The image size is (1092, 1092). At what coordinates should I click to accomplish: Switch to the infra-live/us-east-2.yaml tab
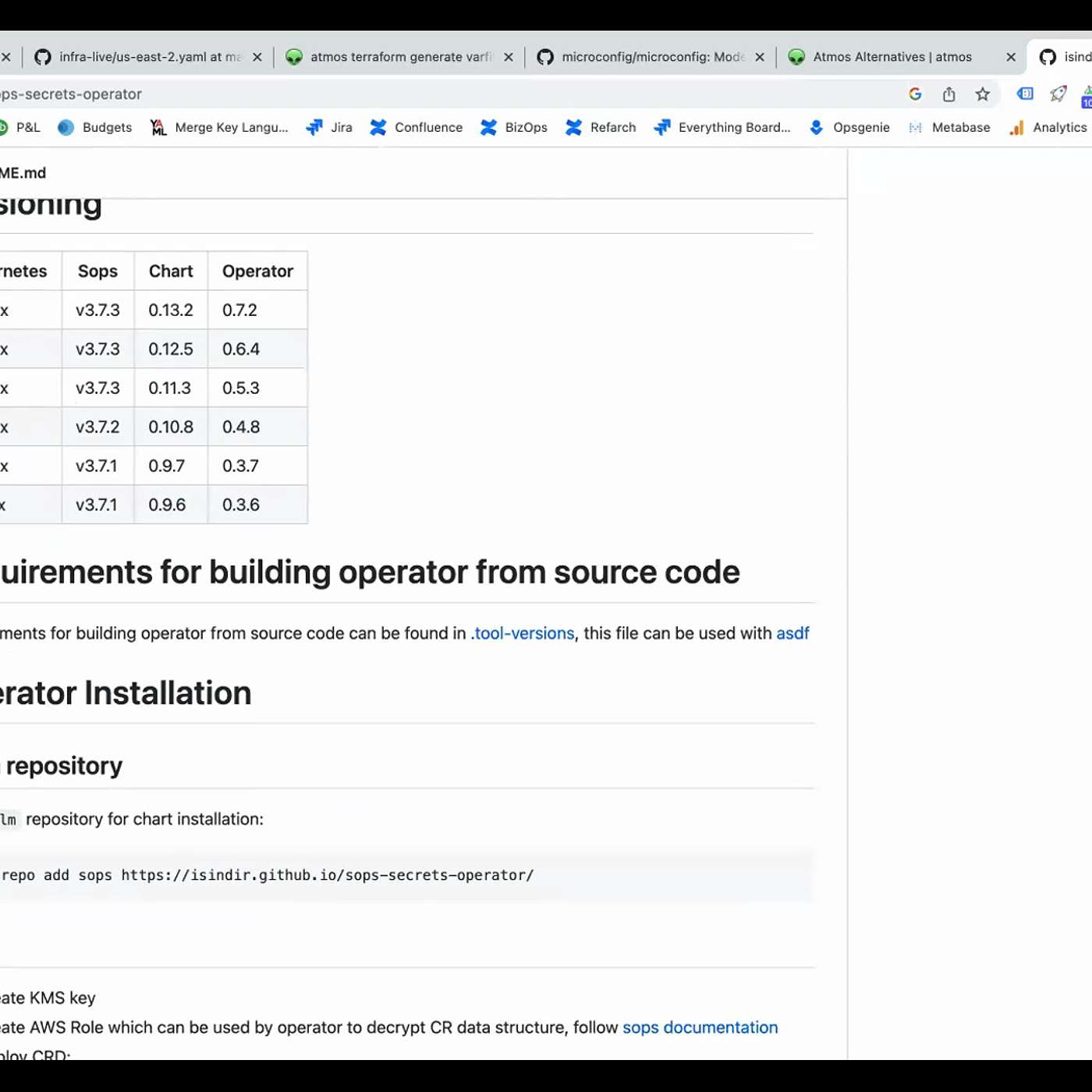(140, 57)
